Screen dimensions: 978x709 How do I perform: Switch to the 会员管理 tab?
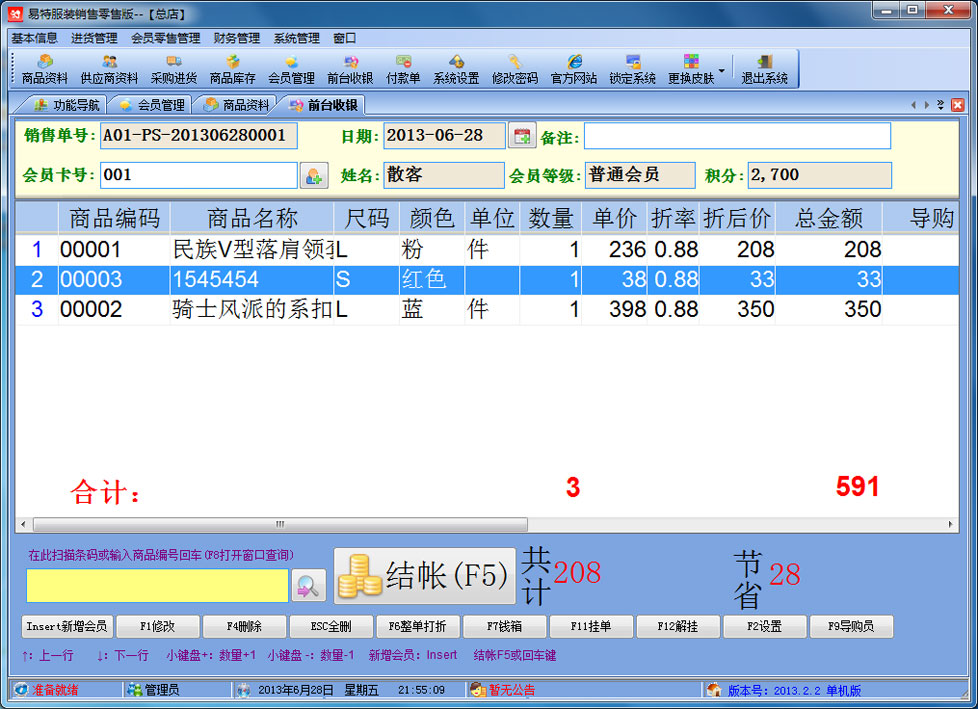pos(152,105)
